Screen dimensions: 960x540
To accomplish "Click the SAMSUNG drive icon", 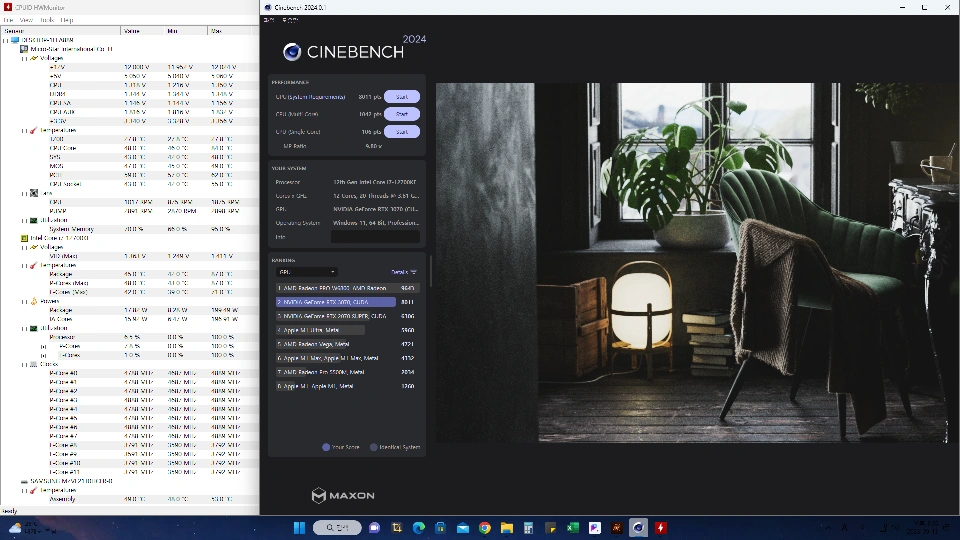I will pyautogui.click(x=24, y=481).
